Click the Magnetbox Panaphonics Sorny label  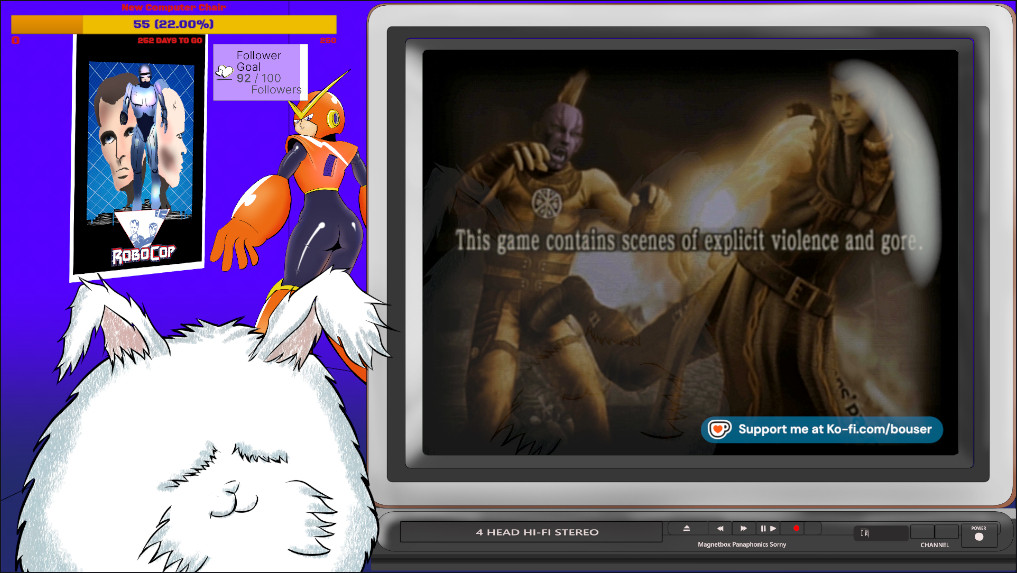741,544
